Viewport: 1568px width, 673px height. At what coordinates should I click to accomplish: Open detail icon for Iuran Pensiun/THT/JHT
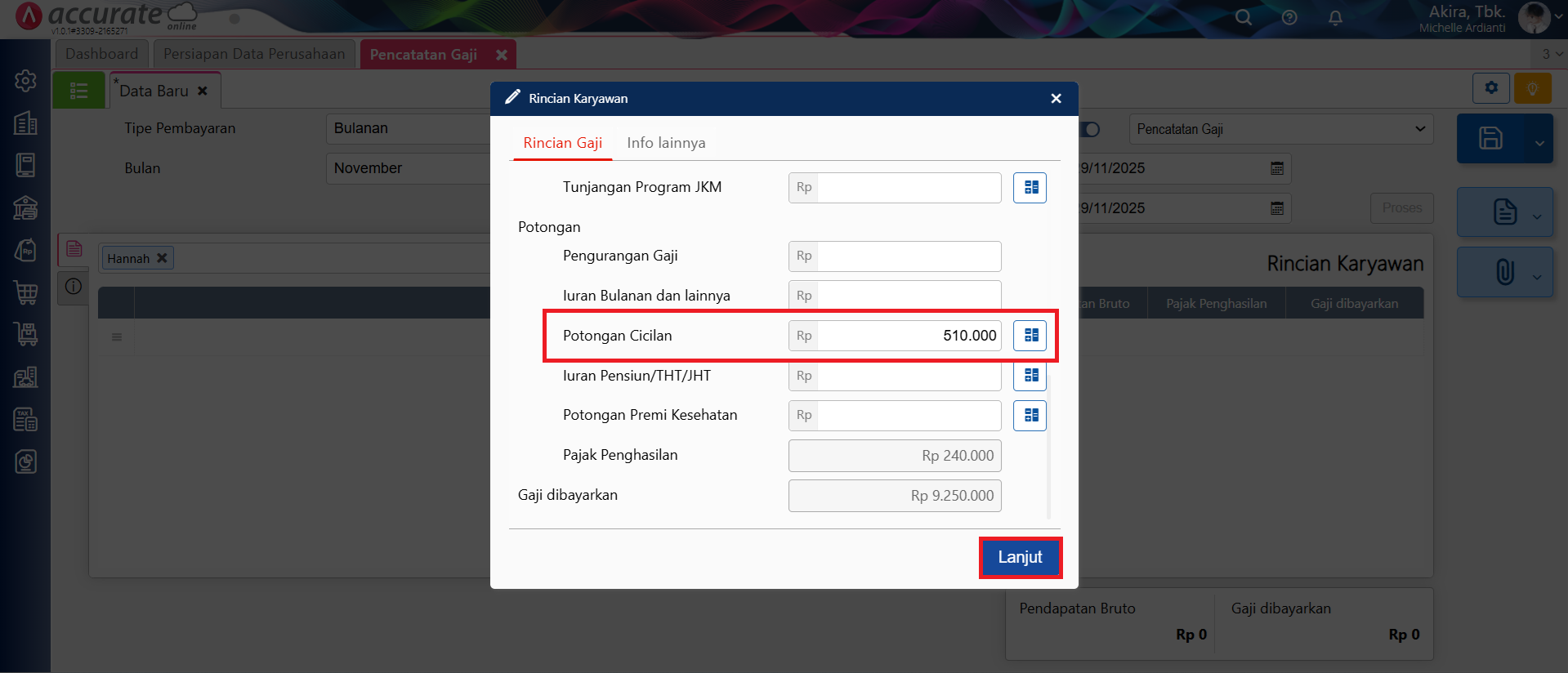click(1030, 376)
